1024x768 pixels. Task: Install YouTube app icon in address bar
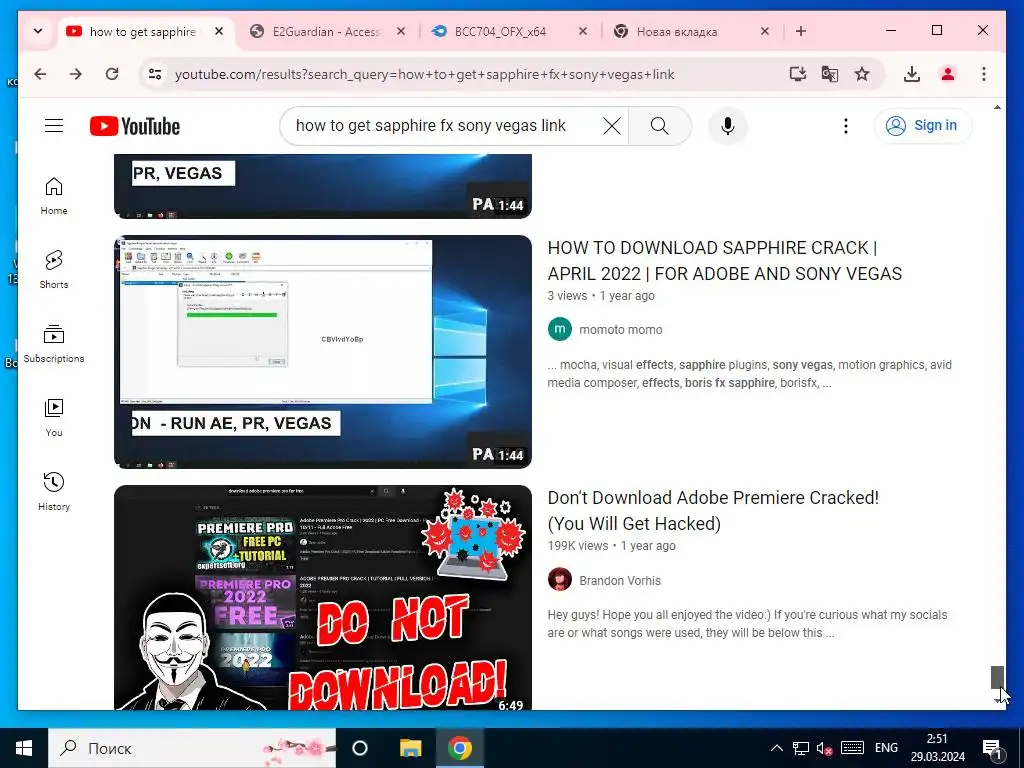point(797,74)
